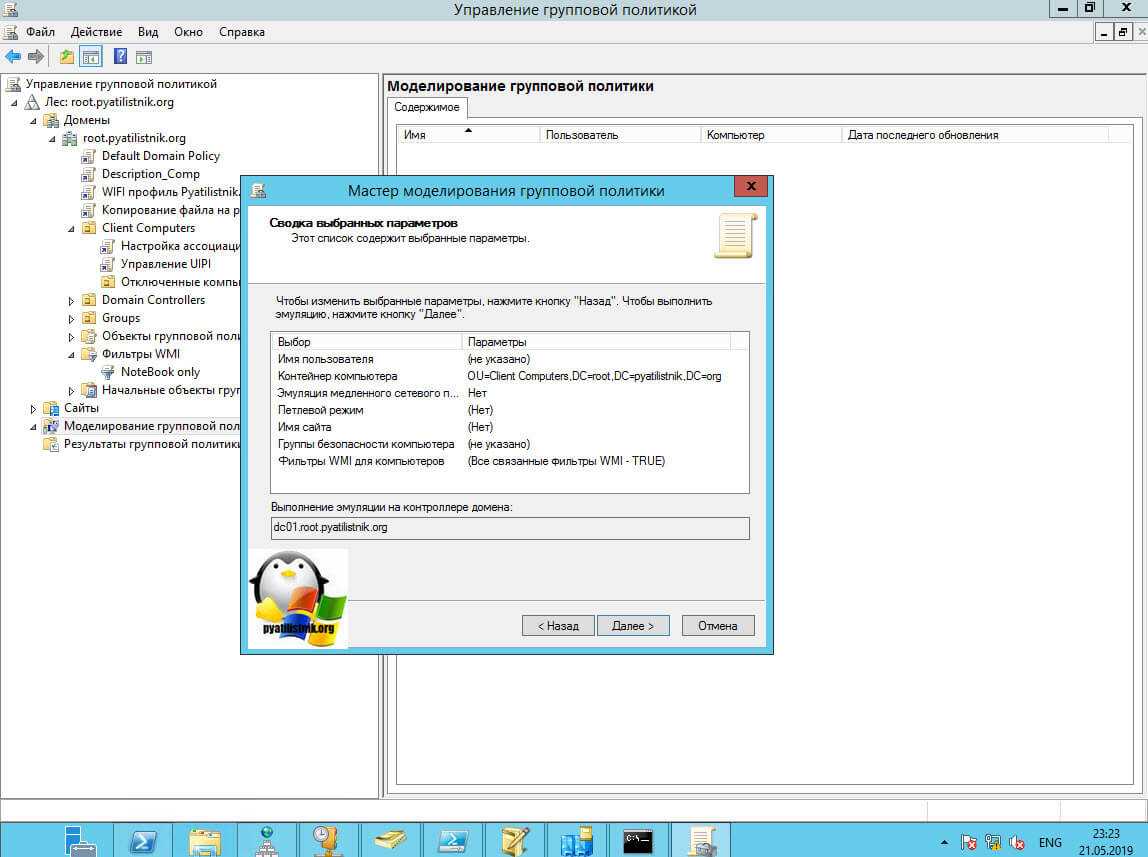1148x857 pixels.
Task: Launch the command prompt from the taskbar
Action: [x=638, y=839]
